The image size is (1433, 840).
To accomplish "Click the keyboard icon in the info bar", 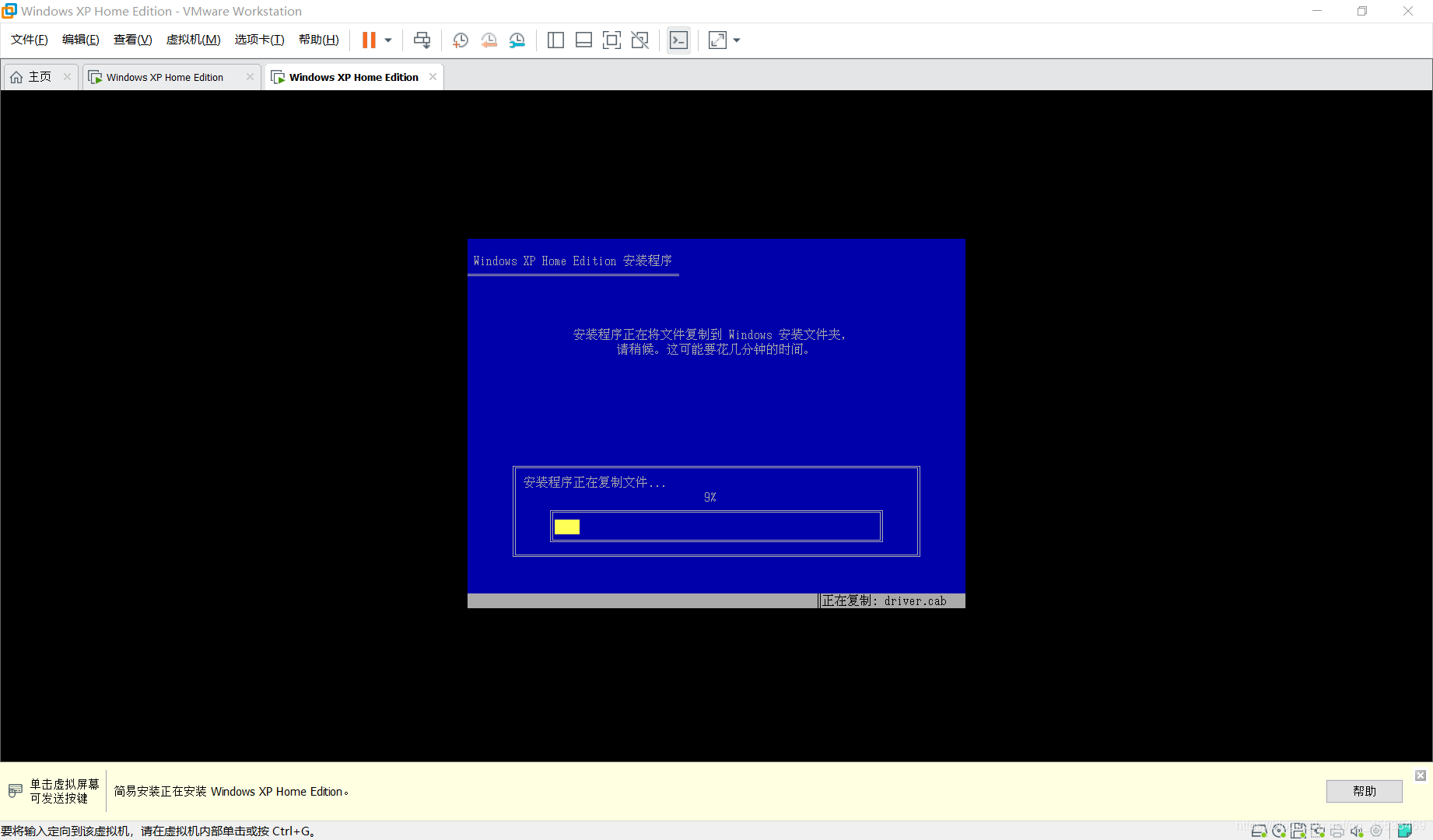I will point(15,791).
